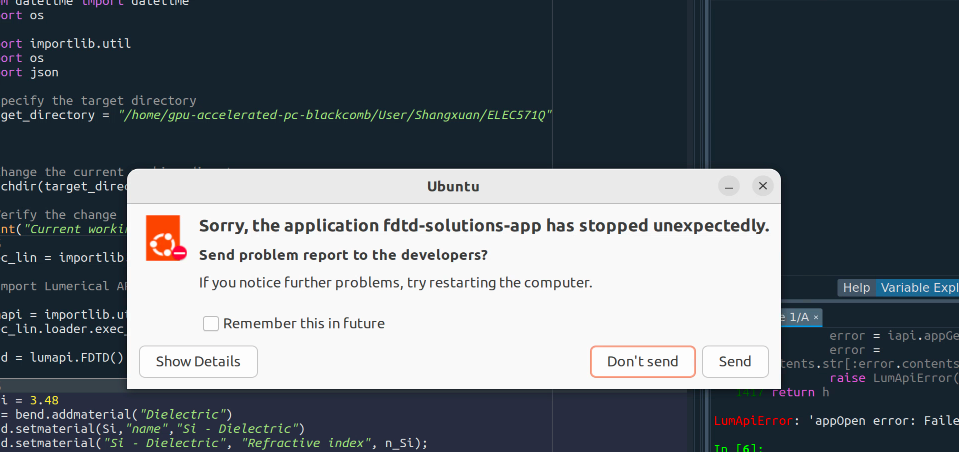Click the target_directory path string

click(335, 115)
